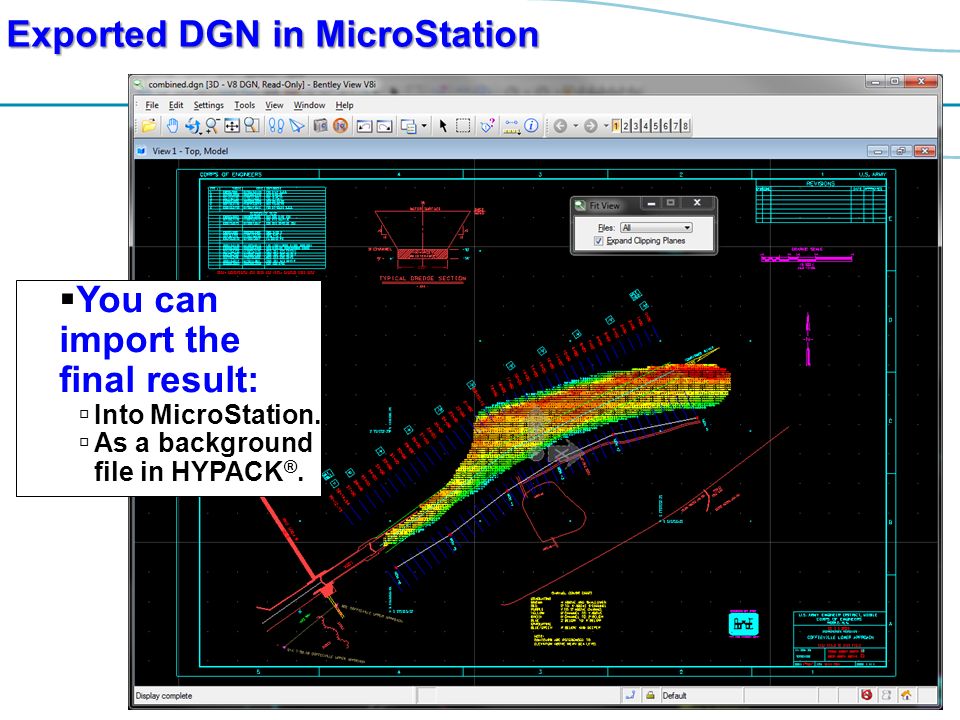Click the home icon in status bar

(x=906, y=695)
